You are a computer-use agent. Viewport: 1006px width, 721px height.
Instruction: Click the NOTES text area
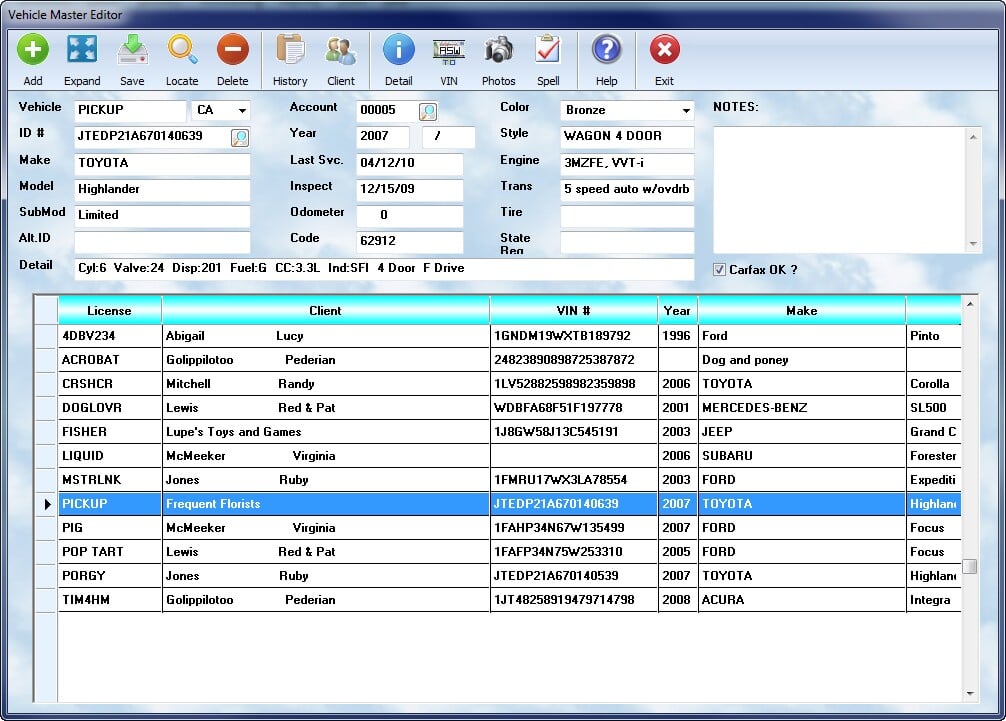pyautogui.click(x=839, y=189)
